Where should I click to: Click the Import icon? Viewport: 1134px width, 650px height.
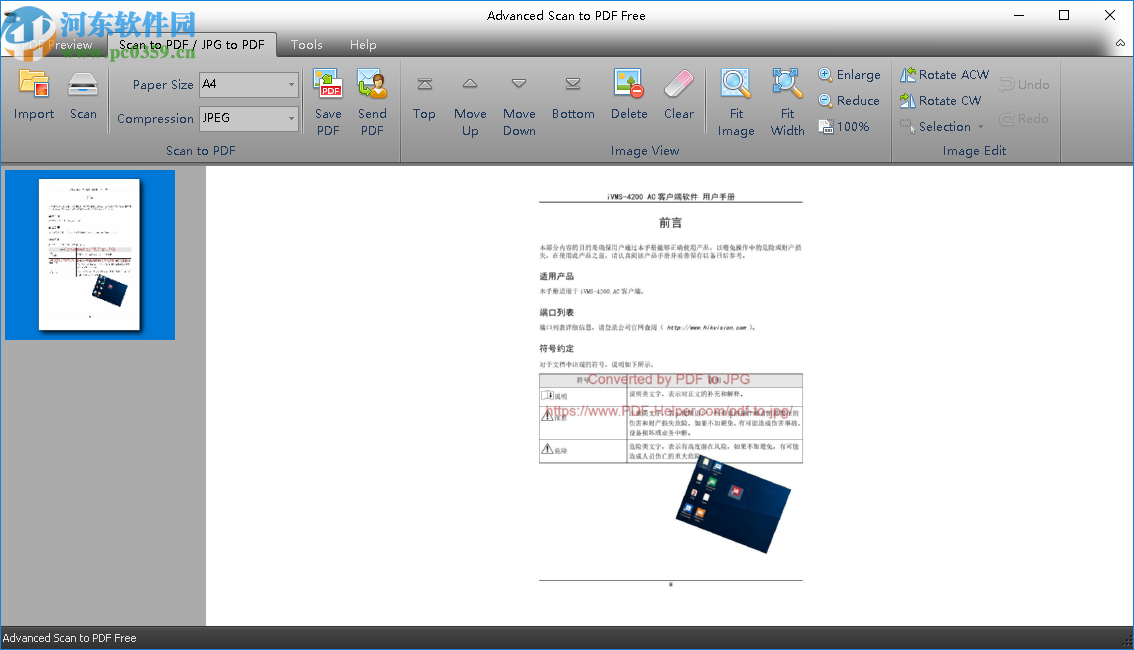[x=33, y=95]
